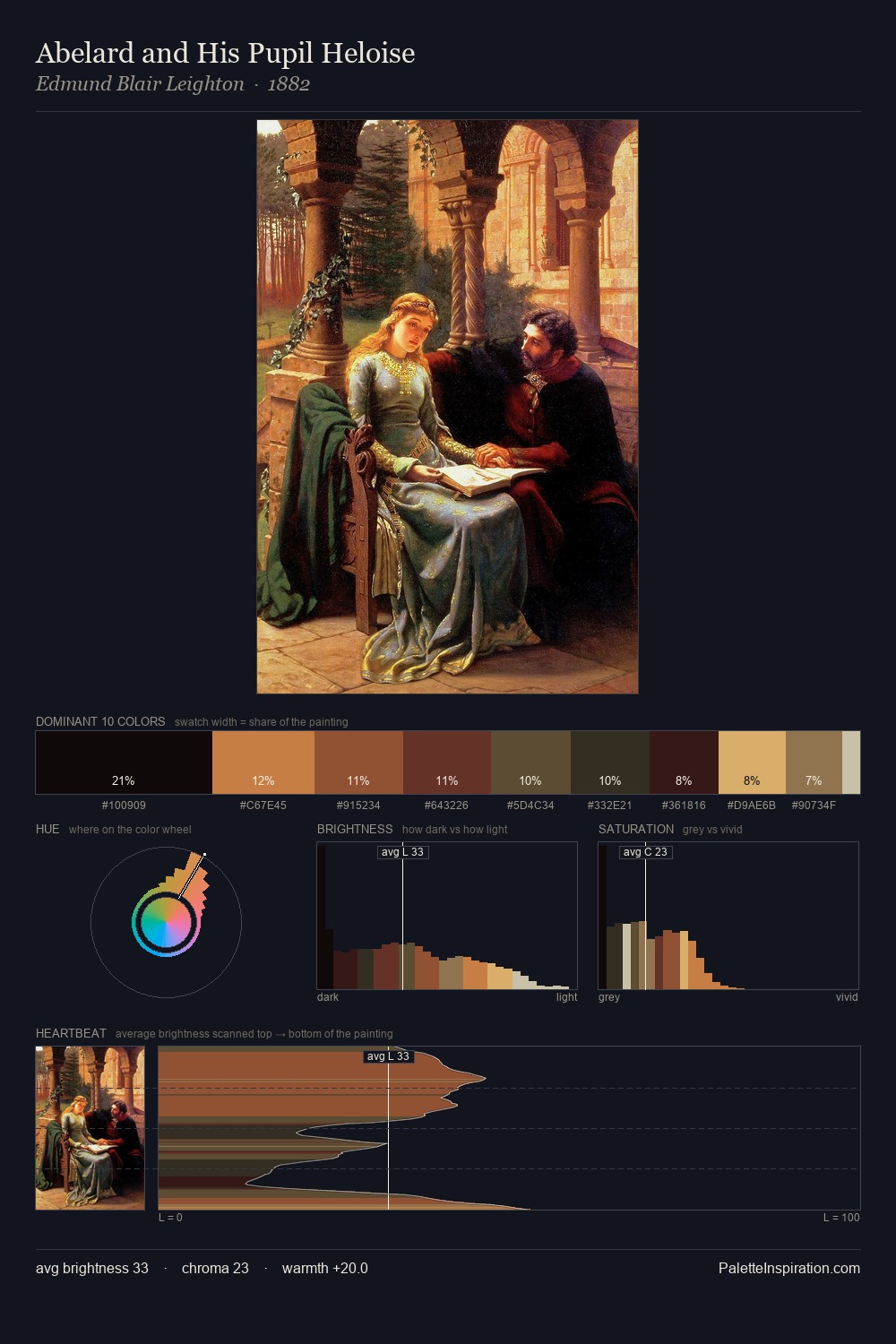
Task: Click the 'HEARTBEAT' section heading
Action: [71, 1033]
